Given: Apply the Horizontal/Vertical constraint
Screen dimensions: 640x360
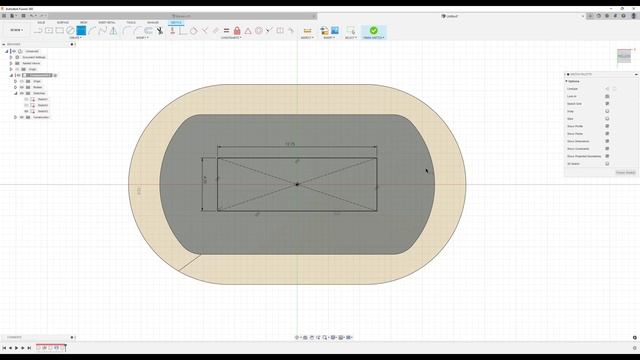Looking at the screenshot, I should [x=173, y=31].
